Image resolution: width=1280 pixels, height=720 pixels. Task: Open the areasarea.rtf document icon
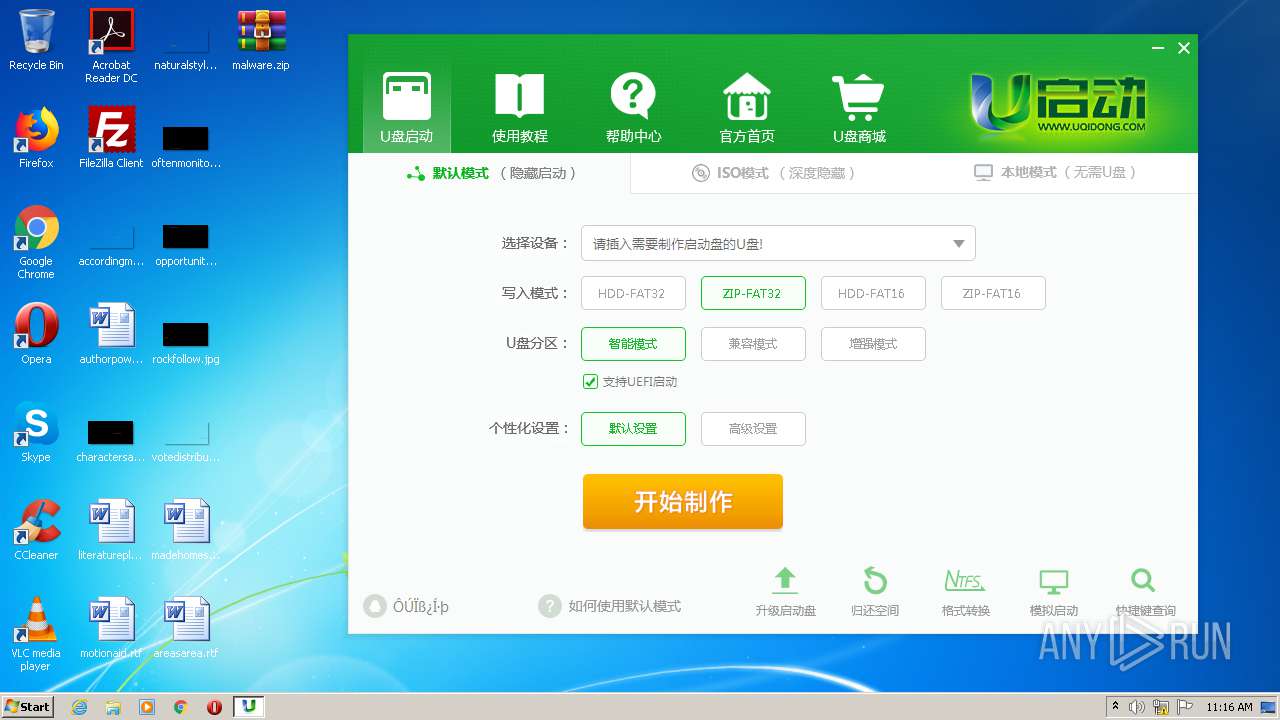[186, 628]
